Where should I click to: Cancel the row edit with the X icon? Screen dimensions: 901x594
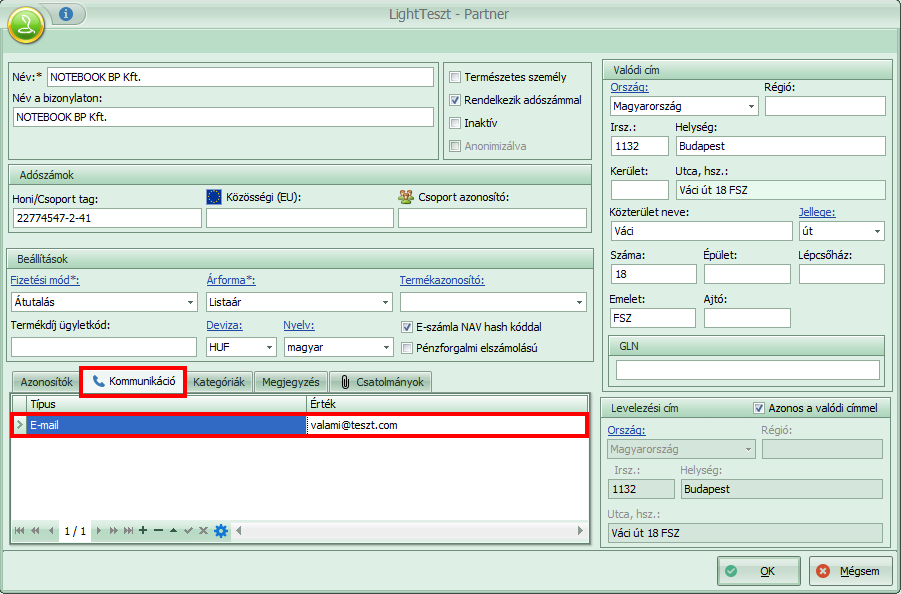[x=203, y=530]
